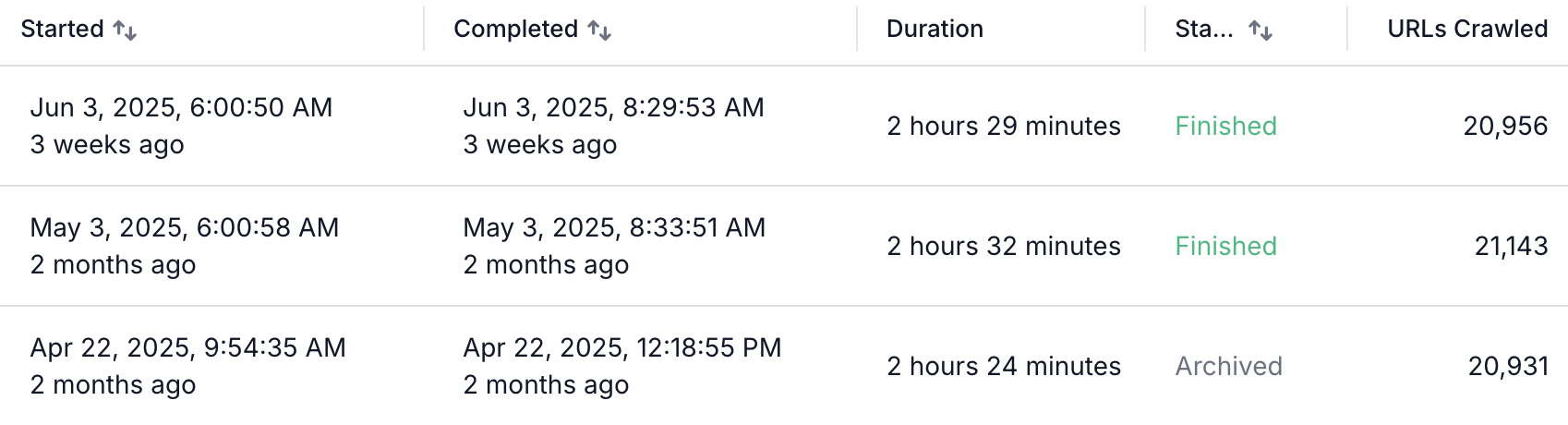
Task: Click Jun 3, 2025, 8:29:53 AM completion time
Action: click(x=613, y=107)
